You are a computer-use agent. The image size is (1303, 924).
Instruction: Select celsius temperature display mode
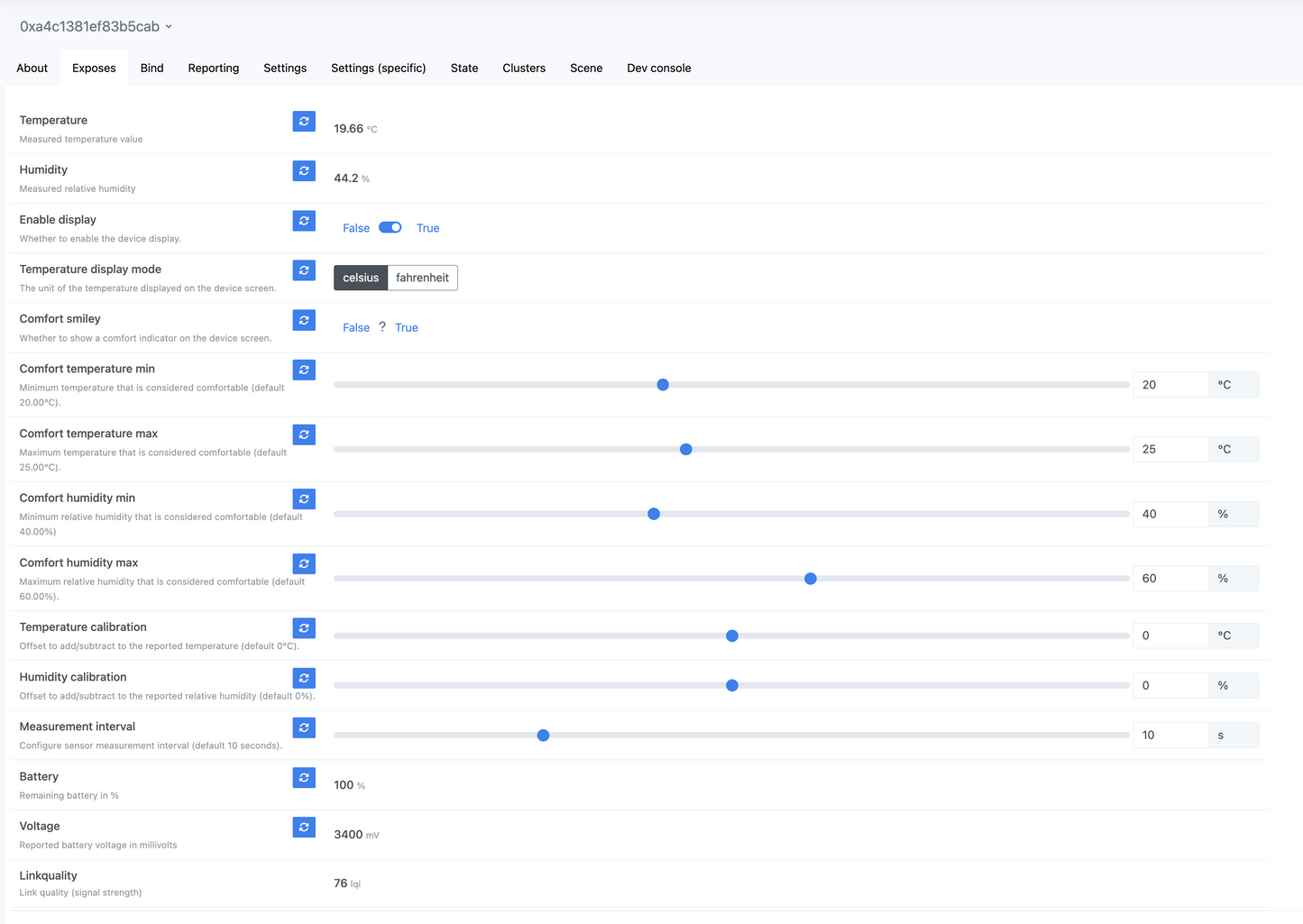[361, 278]
